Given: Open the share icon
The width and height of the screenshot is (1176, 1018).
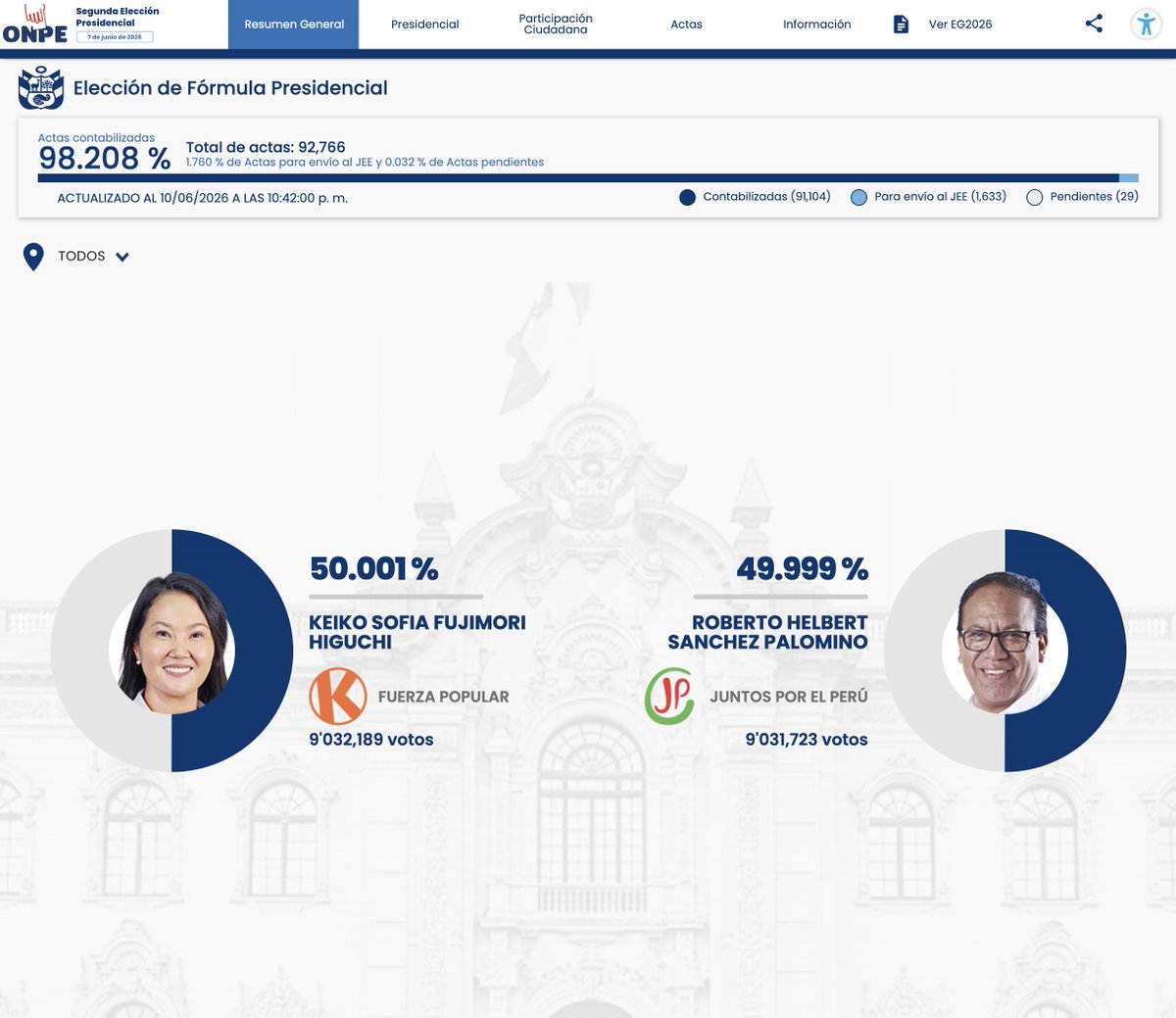Looking at the screenshot, I should pos(1094,24).
